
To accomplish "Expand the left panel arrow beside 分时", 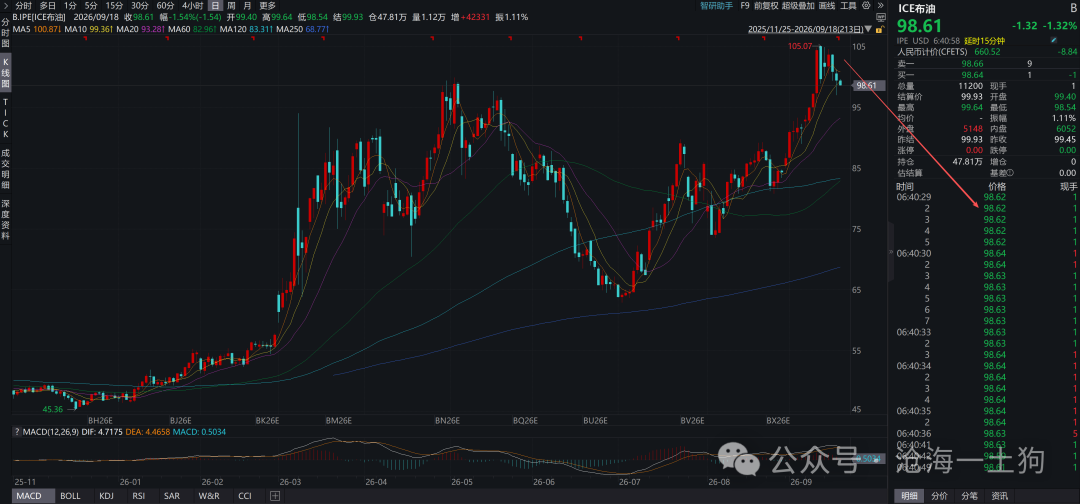I will click(x=6, y=6).
